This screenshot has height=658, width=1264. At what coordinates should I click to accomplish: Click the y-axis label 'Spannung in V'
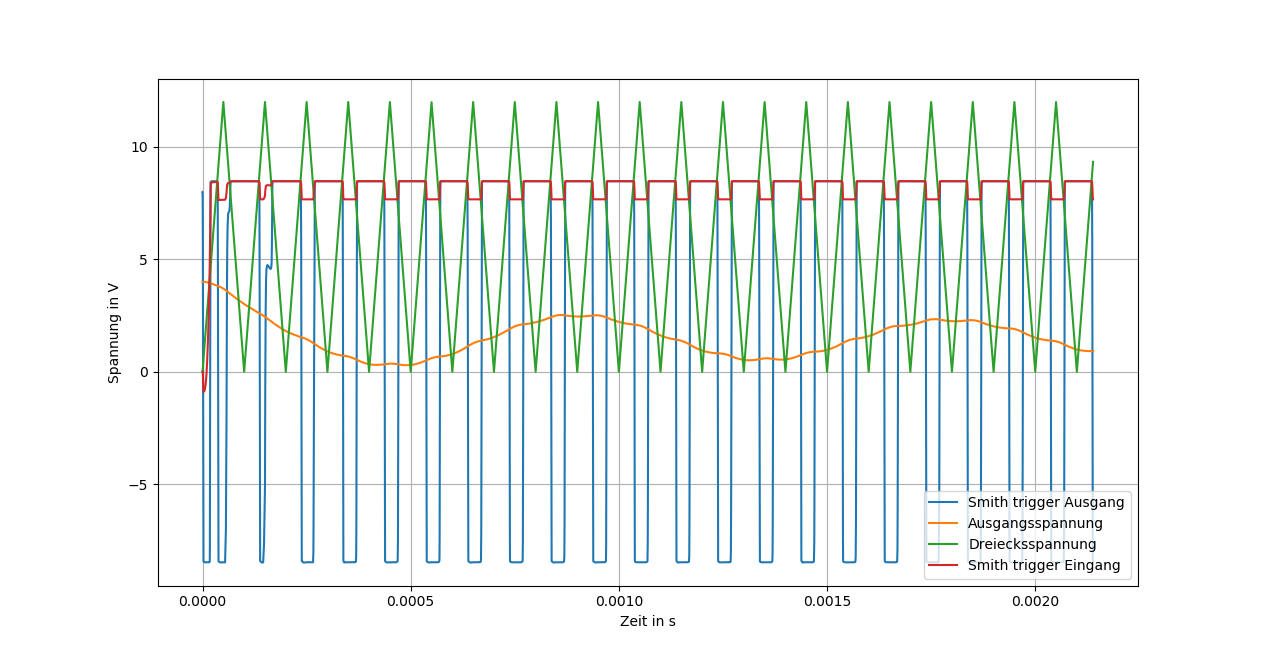[x=114, y=333]
